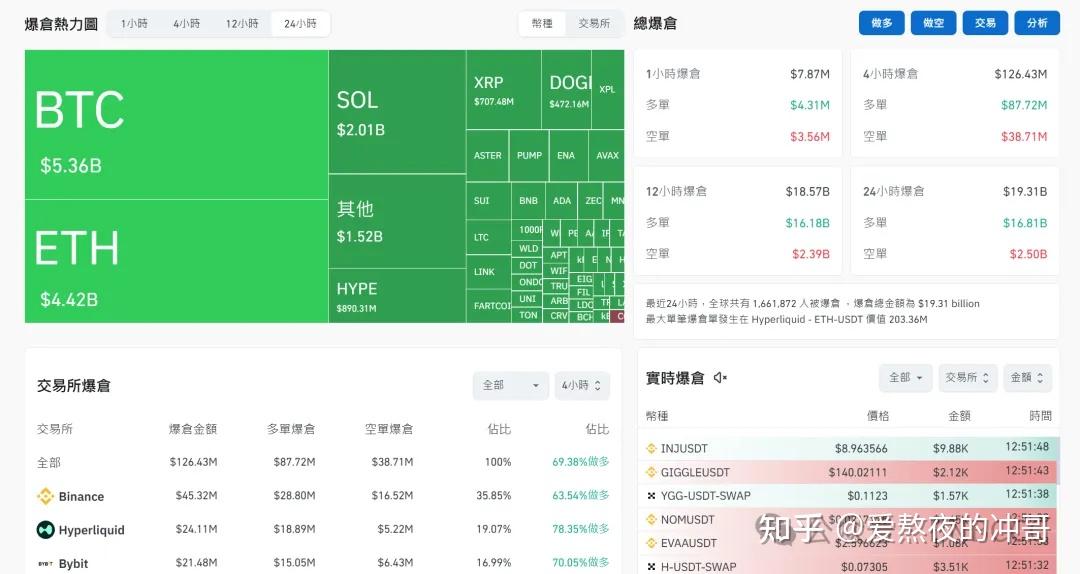Click the Hyperliquid exchange logo
The height and width of the screenshot is (574, 1080).
click(45, 530)
